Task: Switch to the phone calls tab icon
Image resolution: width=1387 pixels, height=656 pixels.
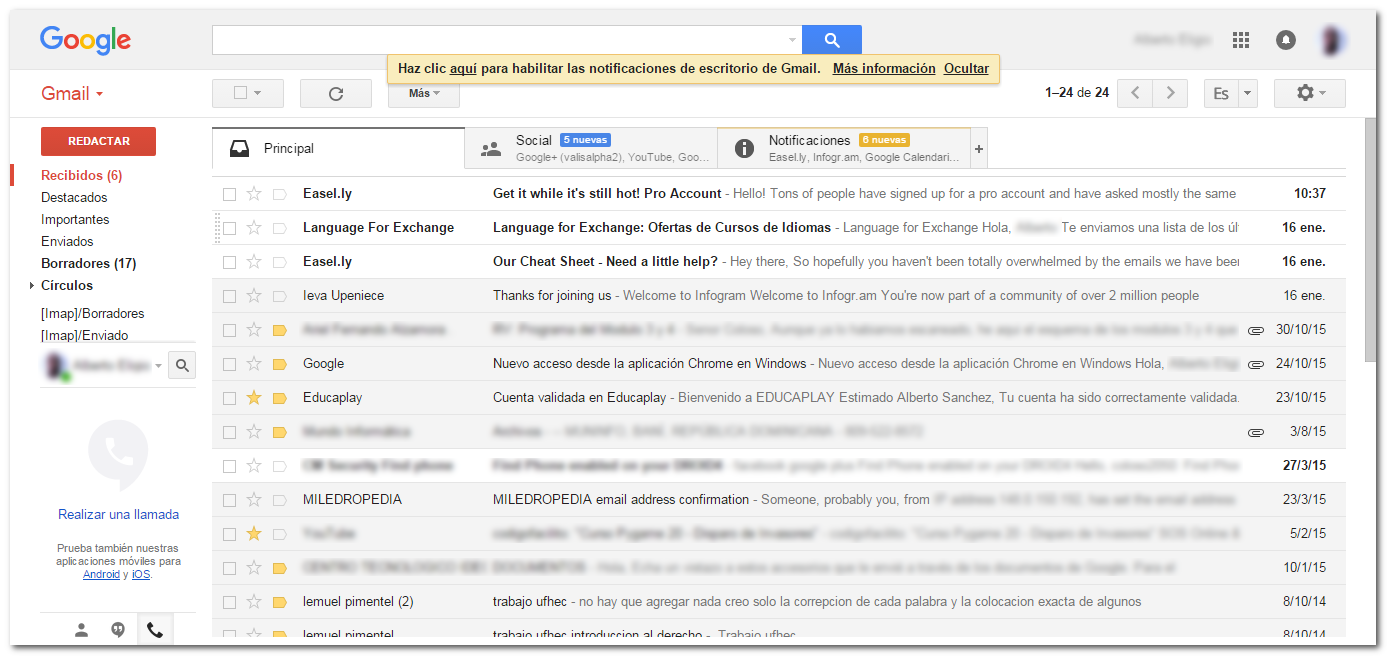Action: tap(154, 630)
